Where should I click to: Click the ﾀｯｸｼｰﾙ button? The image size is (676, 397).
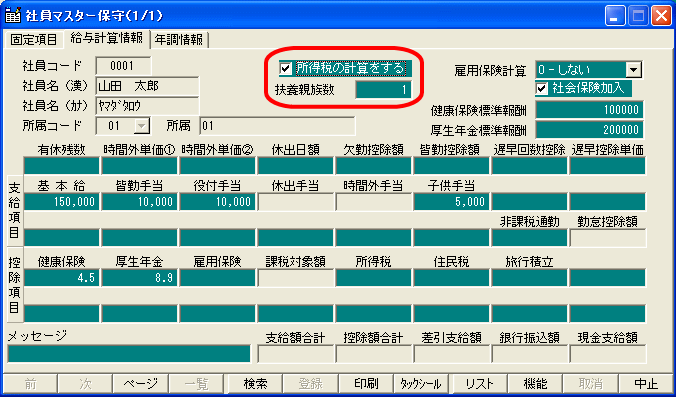click(x=422, y=383)
